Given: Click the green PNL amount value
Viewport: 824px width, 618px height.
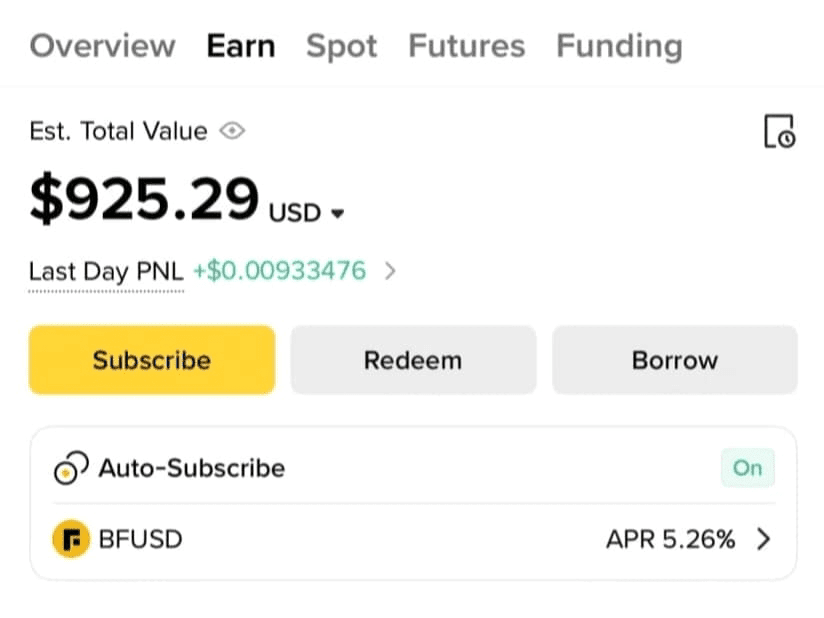Looking at the screenshot, I should pos(280,271).
